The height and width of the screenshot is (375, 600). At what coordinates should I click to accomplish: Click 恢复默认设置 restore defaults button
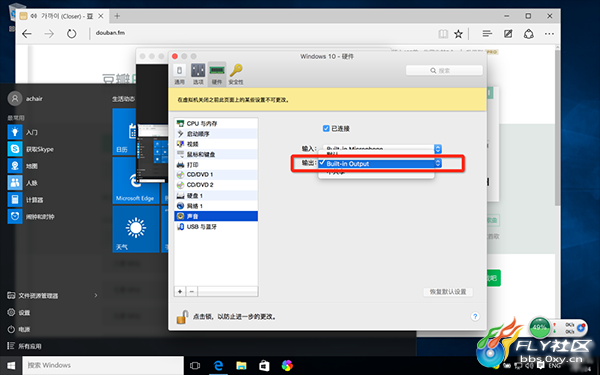click(x=448, y=292)
